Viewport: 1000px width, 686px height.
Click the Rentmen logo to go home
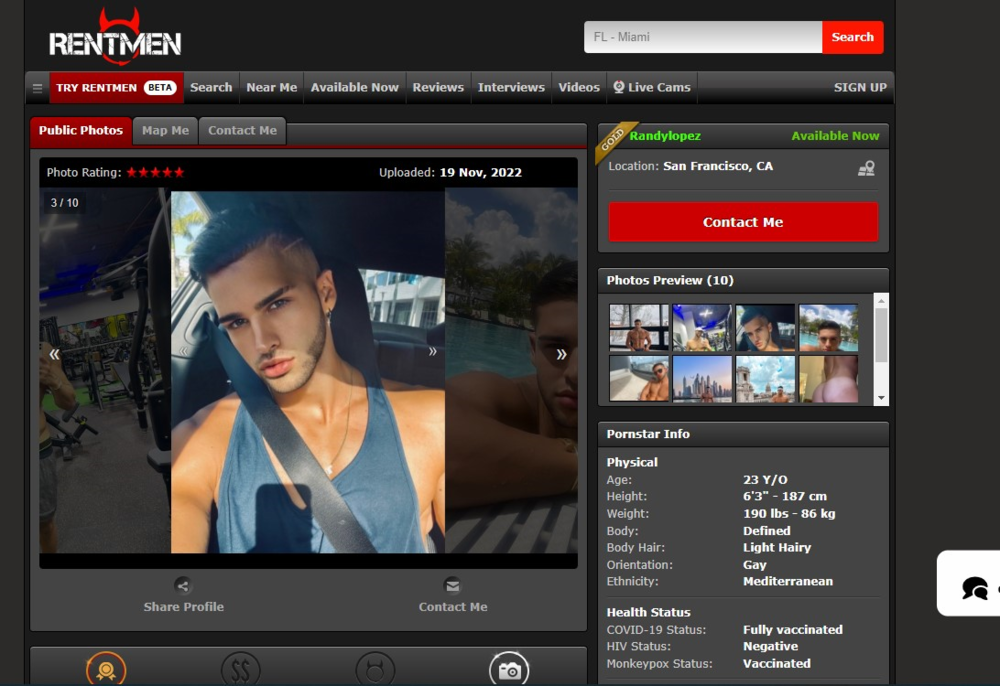pyautogui.click(x=115, y=40)
